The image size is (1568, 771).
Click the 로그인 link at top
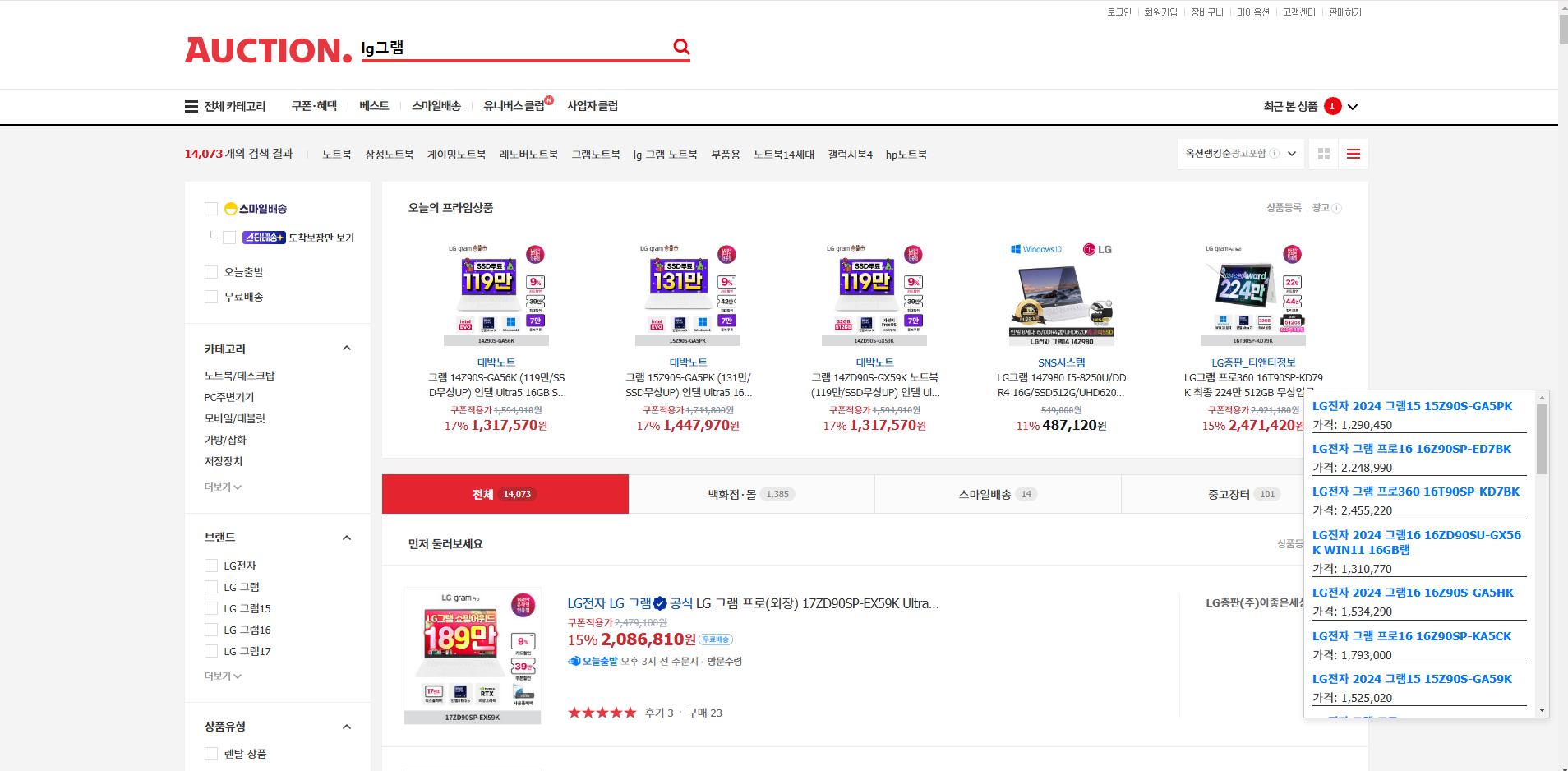pyautogui.click(x=1118, y=12)
